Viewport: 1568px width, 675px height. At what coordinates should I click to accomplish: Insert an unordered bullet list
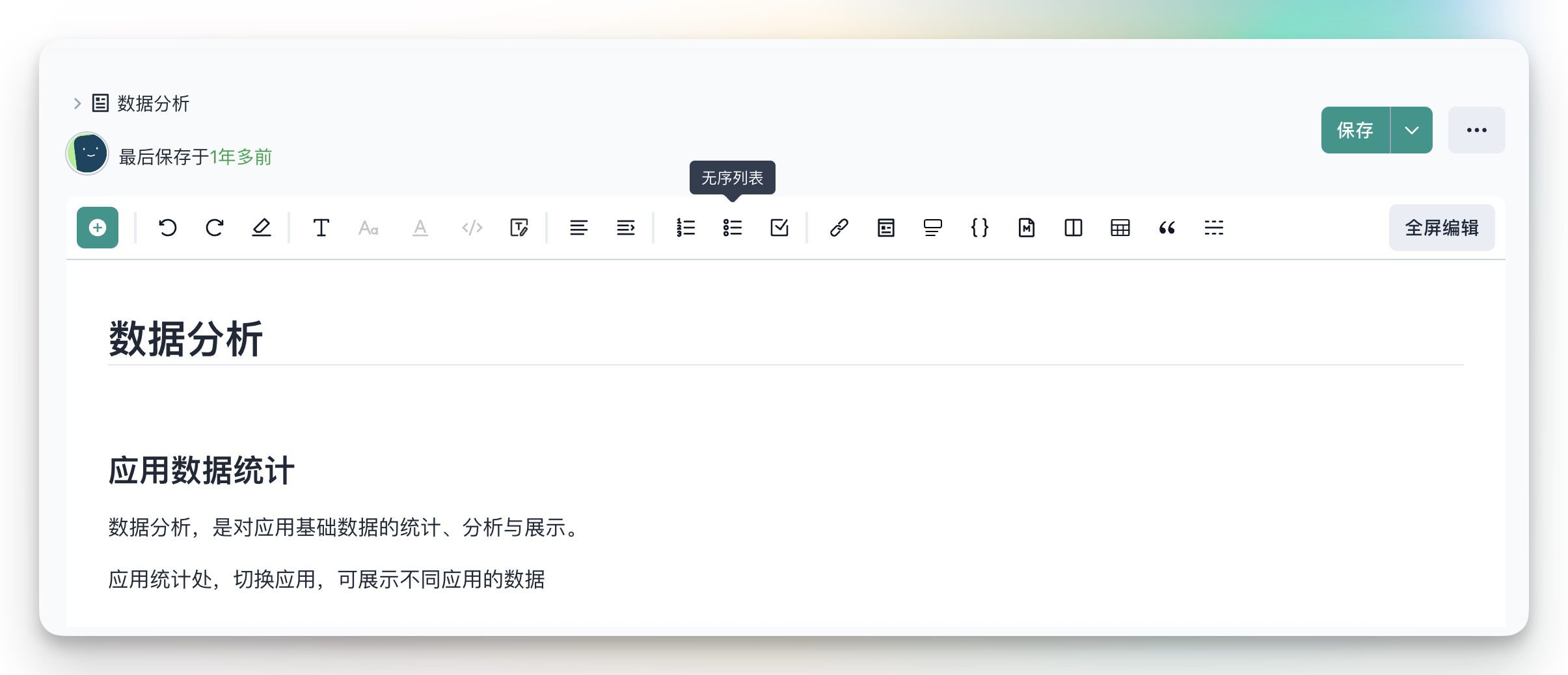(x=733, y=228)
